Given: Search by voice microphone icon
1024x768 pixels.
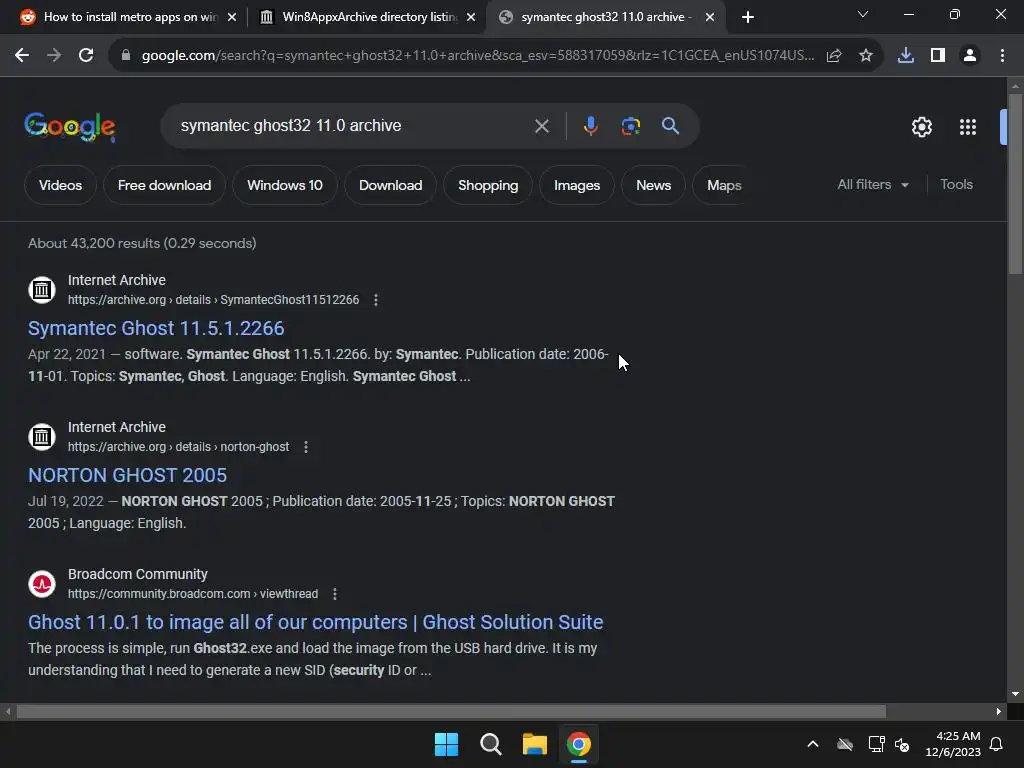Looking at the screenshot, I should (590, 125).
